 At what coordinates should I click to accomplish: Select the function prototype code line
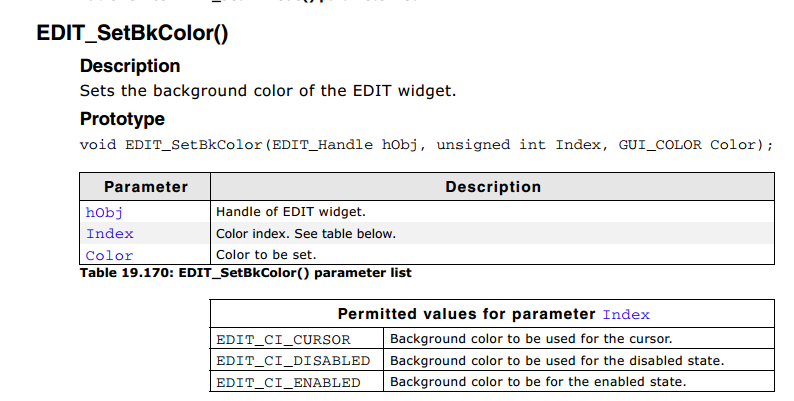(x=426, y=145)
